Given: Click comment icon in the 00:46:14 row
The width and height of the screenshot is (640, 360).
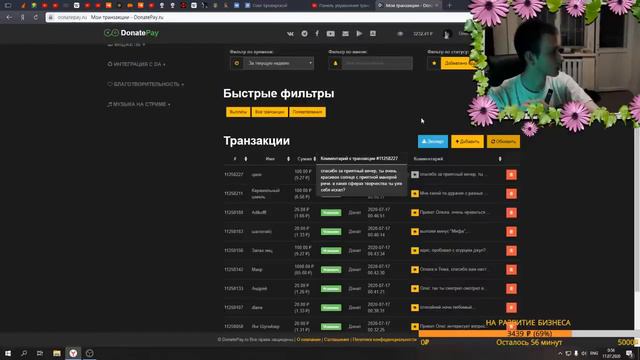Looking at the screenshot, I should (x=415, y=231).
